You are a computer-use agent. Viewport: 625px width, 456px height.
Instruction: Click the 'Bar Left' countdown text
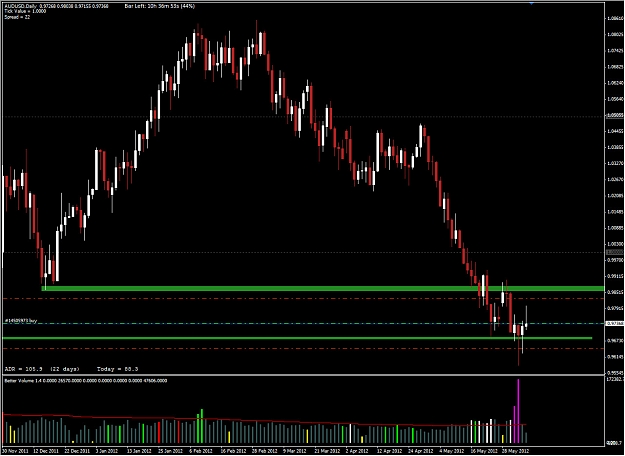pyautogui.click(x=159, y=6)
